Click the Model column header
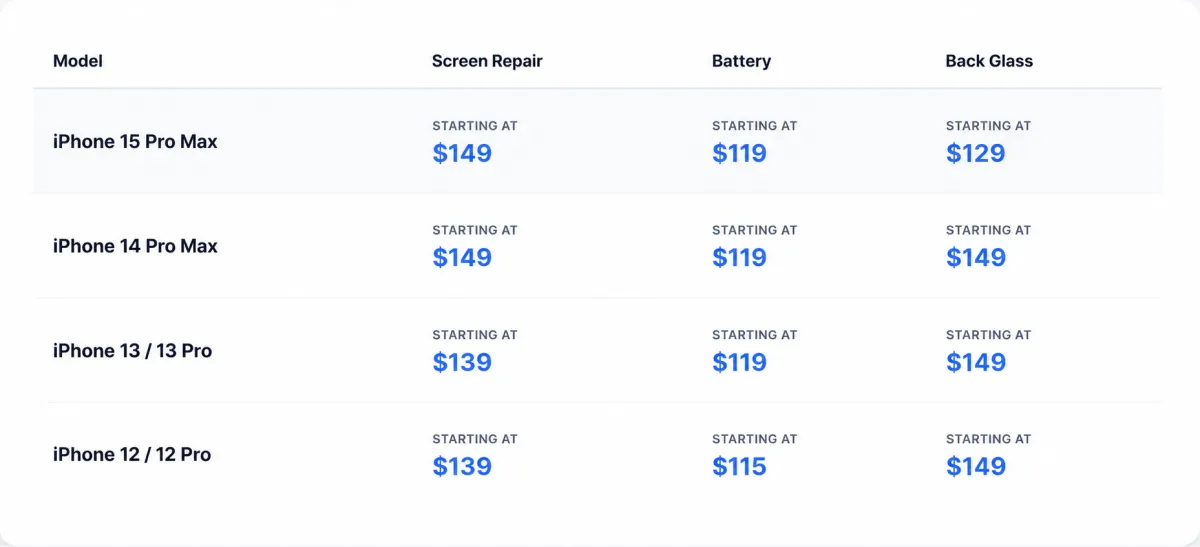Screen dimensions: 1200x547 [78, 61]
